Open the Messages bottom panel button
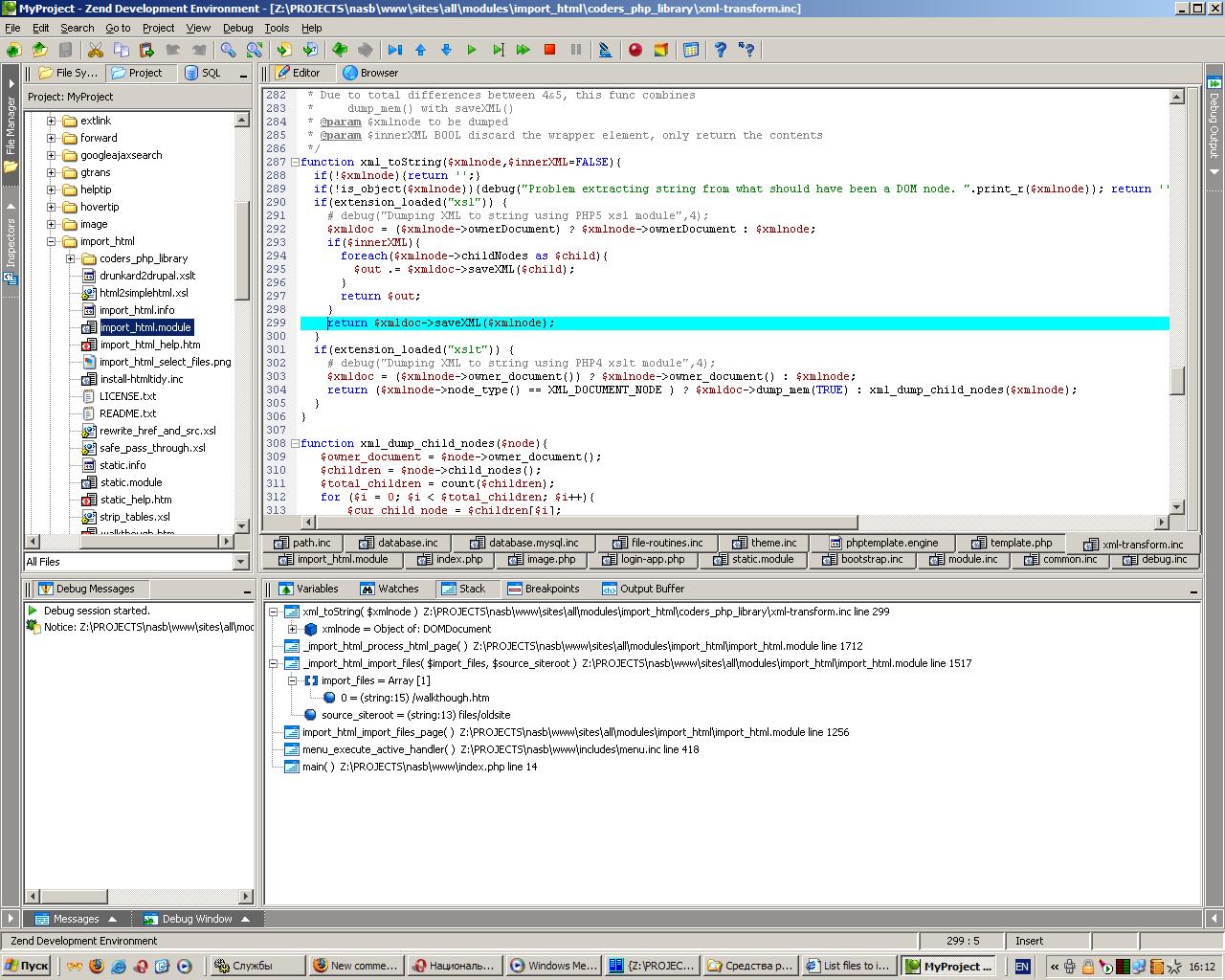1225x980 pixels. (x=76, y=919)
